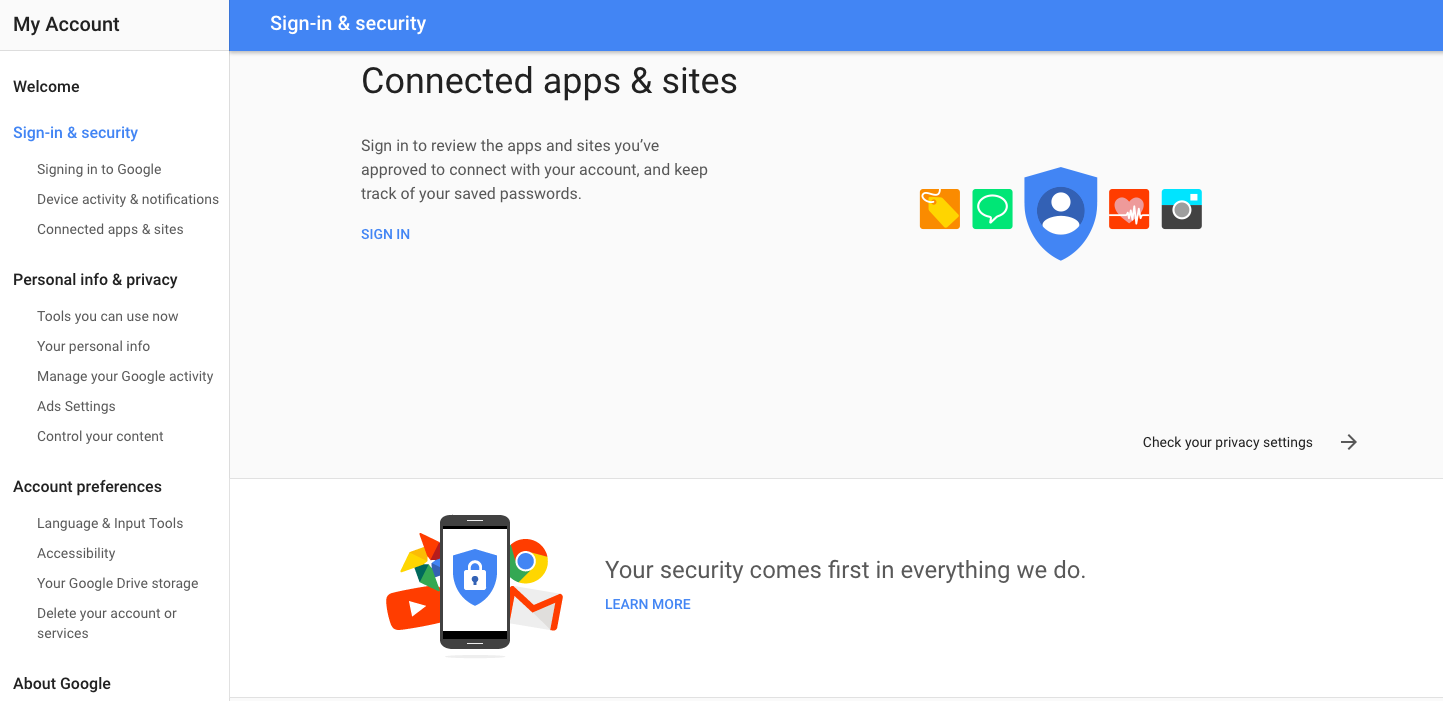This screenshot has width=1443, height=701.
Task: Open the Welcome section in sidebar
Action: 46,87
